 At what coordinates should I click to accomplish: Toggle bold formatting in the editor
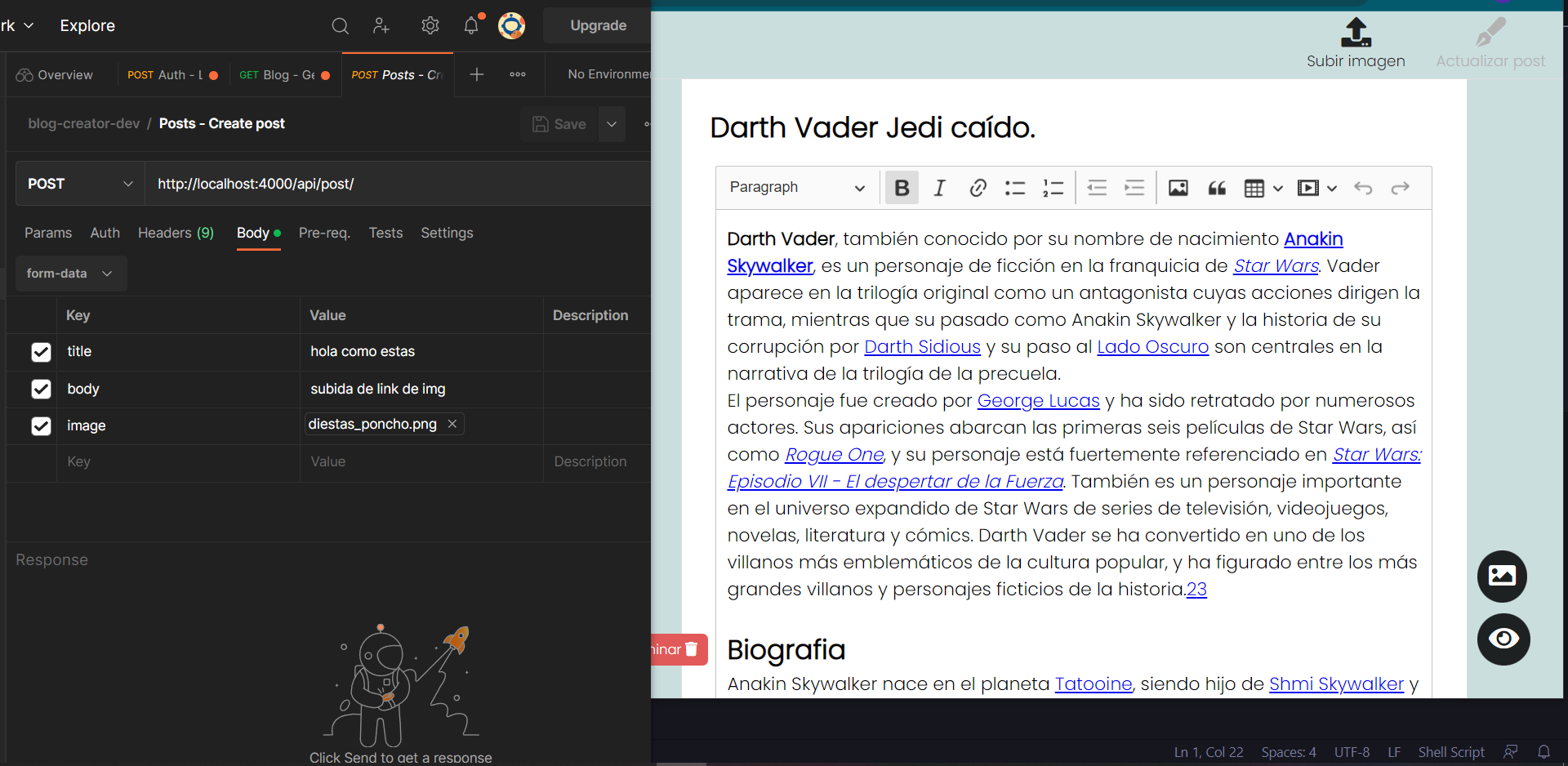point(902,188)
